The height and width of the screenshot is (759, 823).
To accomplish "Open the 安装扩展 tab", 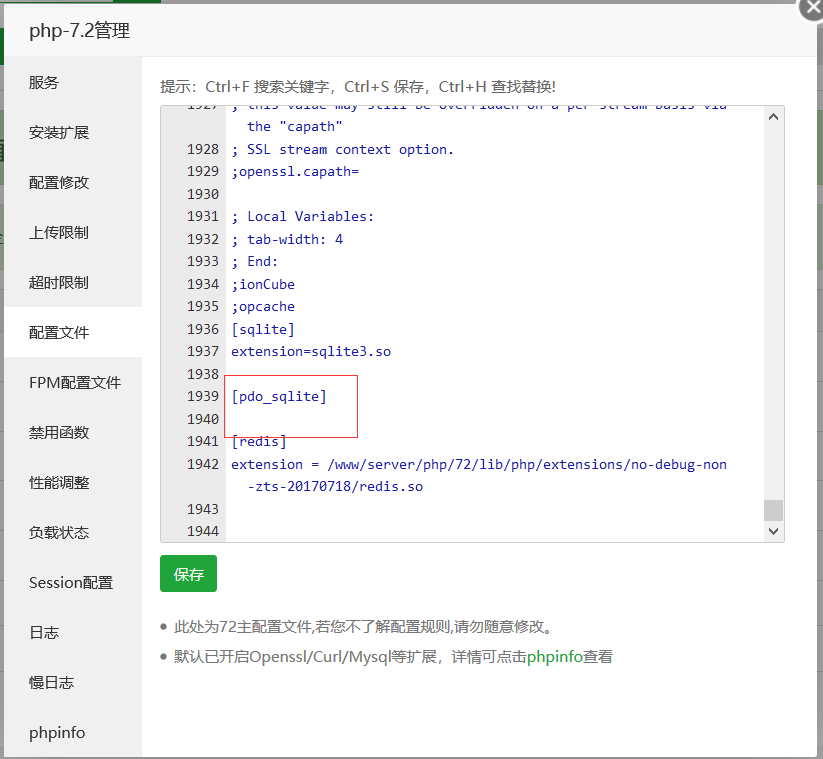I will [73, 132].
